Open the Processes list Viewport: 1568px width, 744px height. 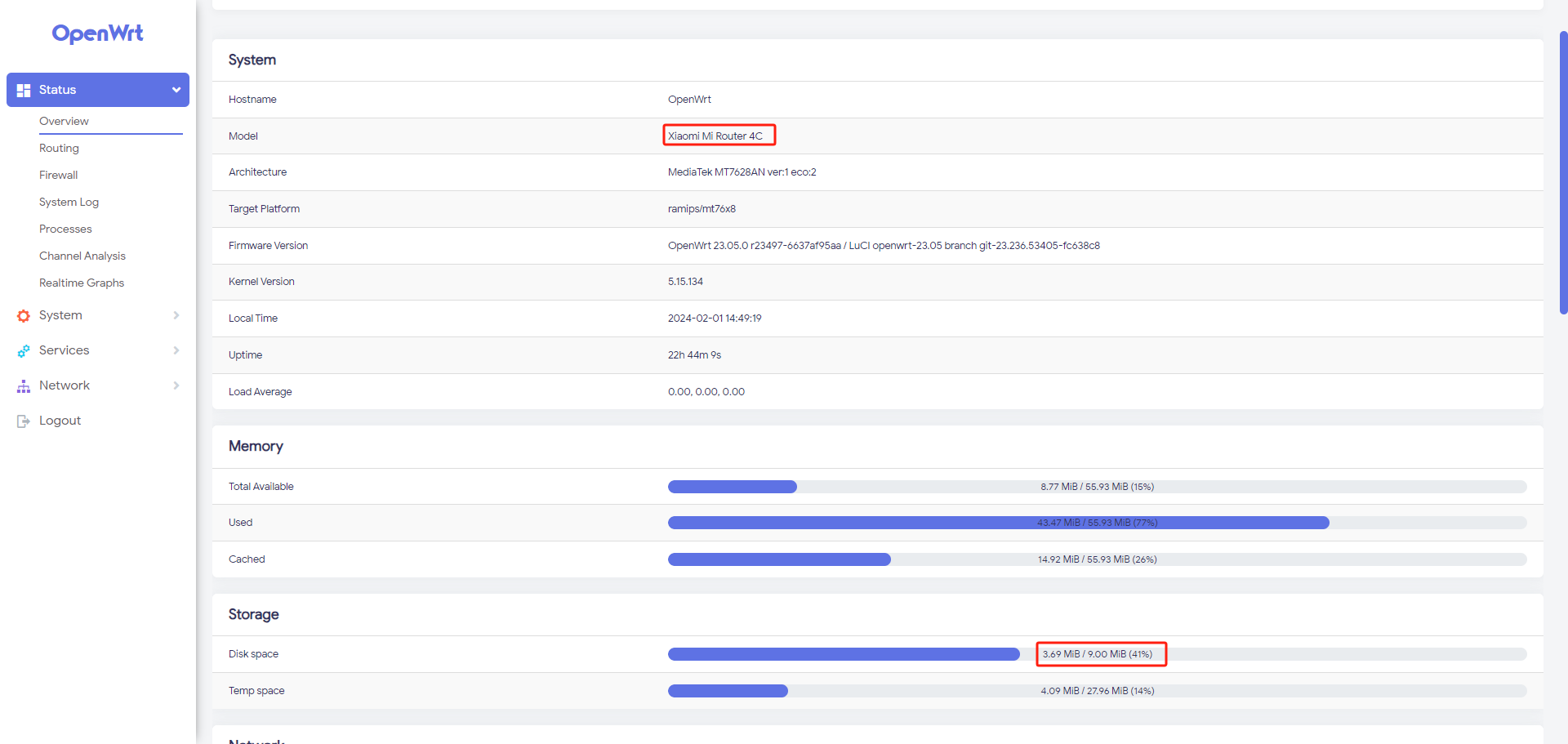tap(65, 229)
